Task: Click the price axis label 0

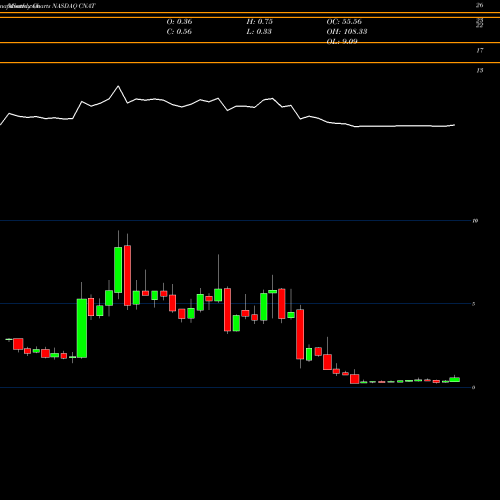Action: point(474,387)
